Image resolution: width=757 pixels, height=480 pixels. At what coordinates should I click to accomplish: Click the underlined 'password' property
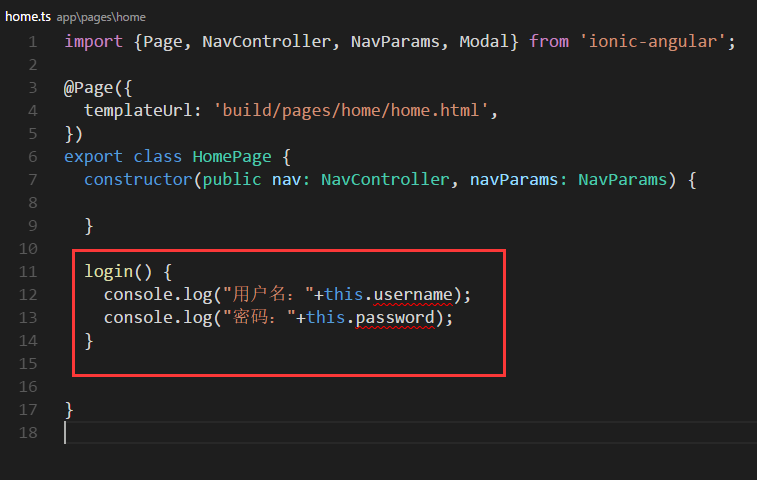click(x=395, y=318)
